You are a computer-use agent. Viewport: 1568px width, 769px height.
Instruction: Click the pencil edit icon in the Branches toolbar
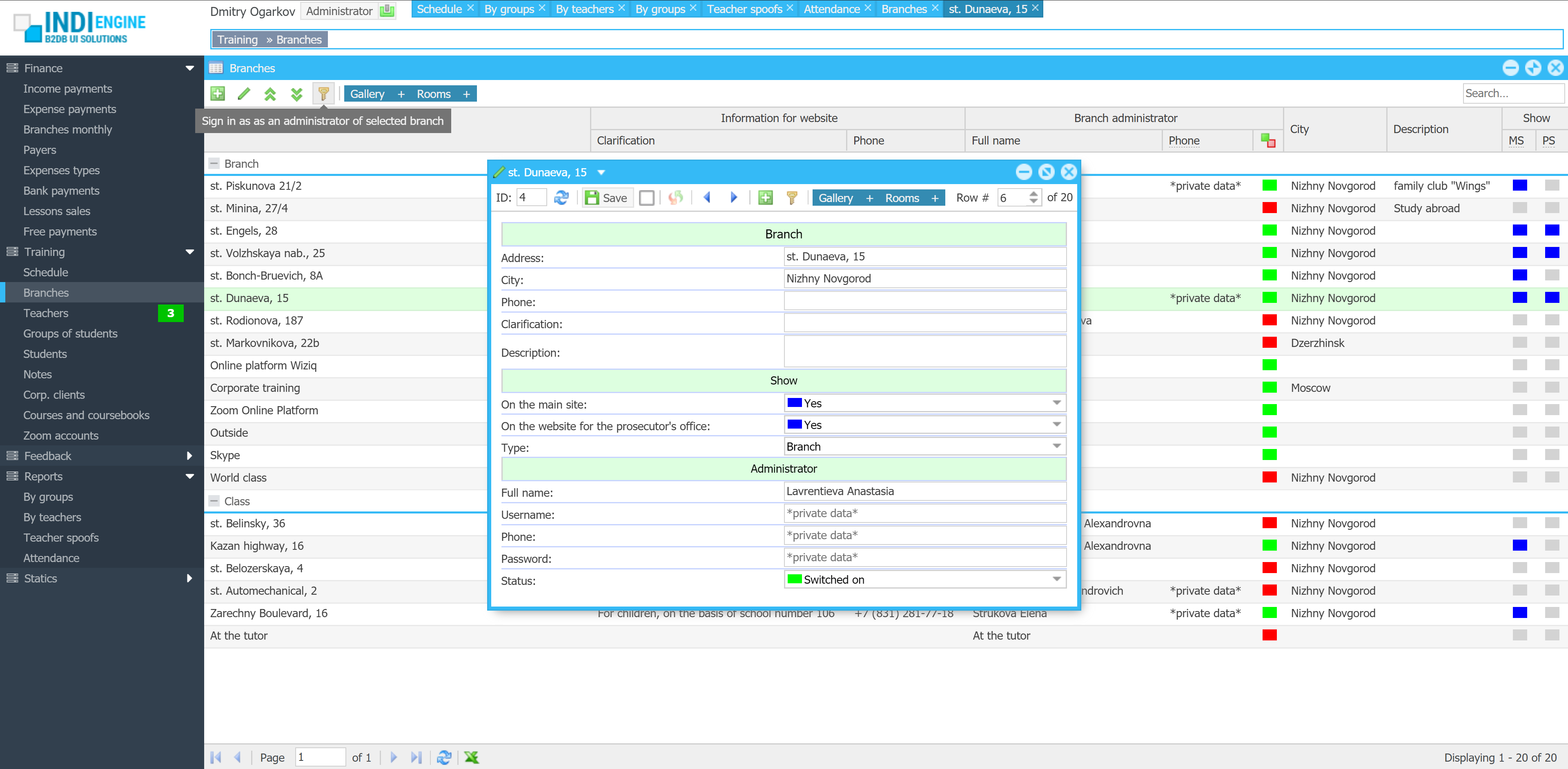point(243,94)
